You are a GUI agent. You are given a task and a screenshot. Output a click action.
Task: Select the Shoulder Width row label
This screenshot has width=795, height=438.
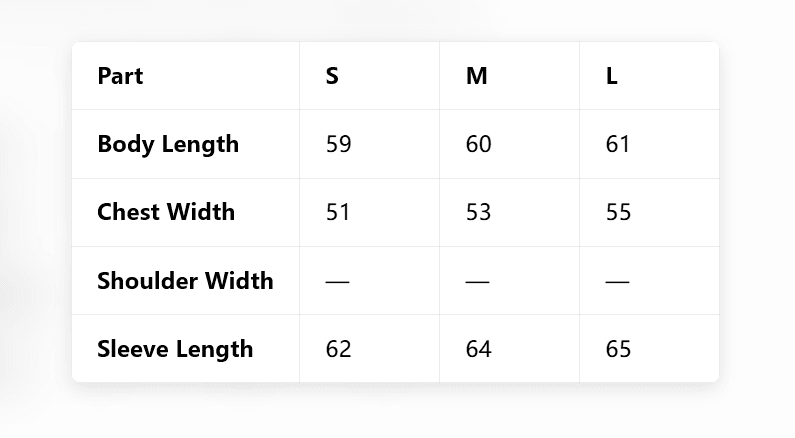(x=185, y=281)
